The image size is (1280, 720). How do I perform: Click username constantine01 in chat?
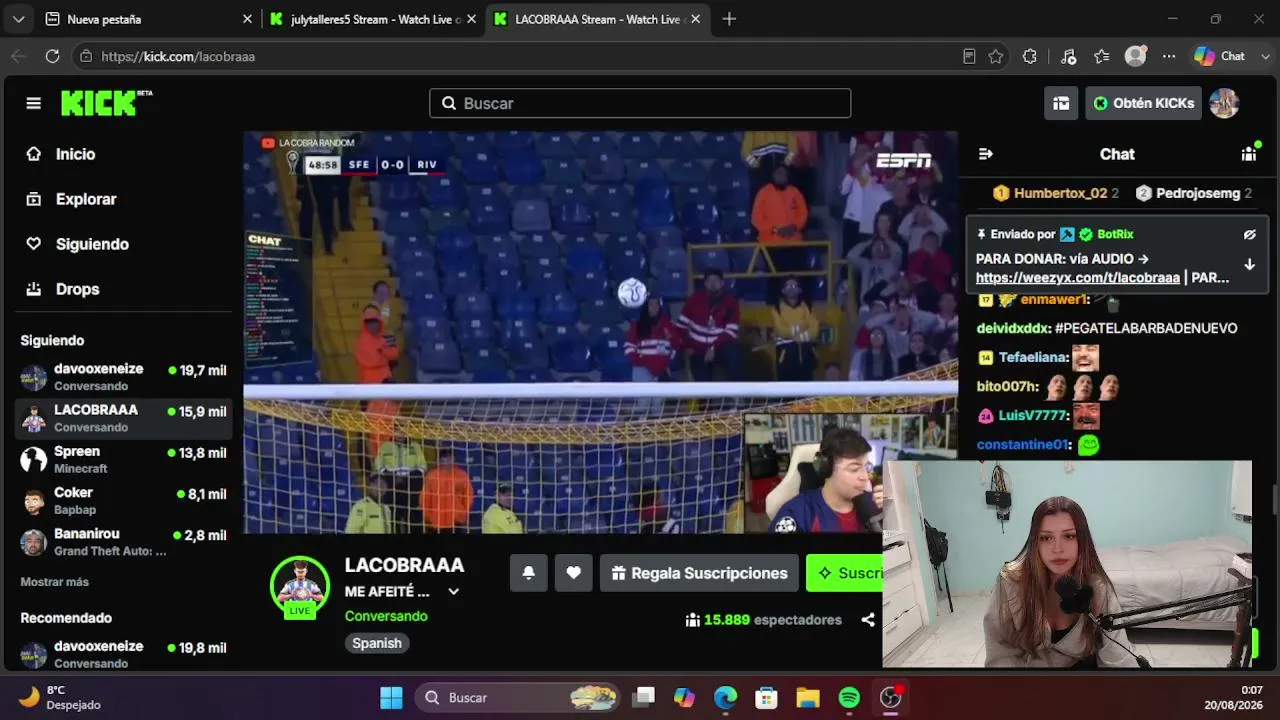click(x=1023, y=444)
